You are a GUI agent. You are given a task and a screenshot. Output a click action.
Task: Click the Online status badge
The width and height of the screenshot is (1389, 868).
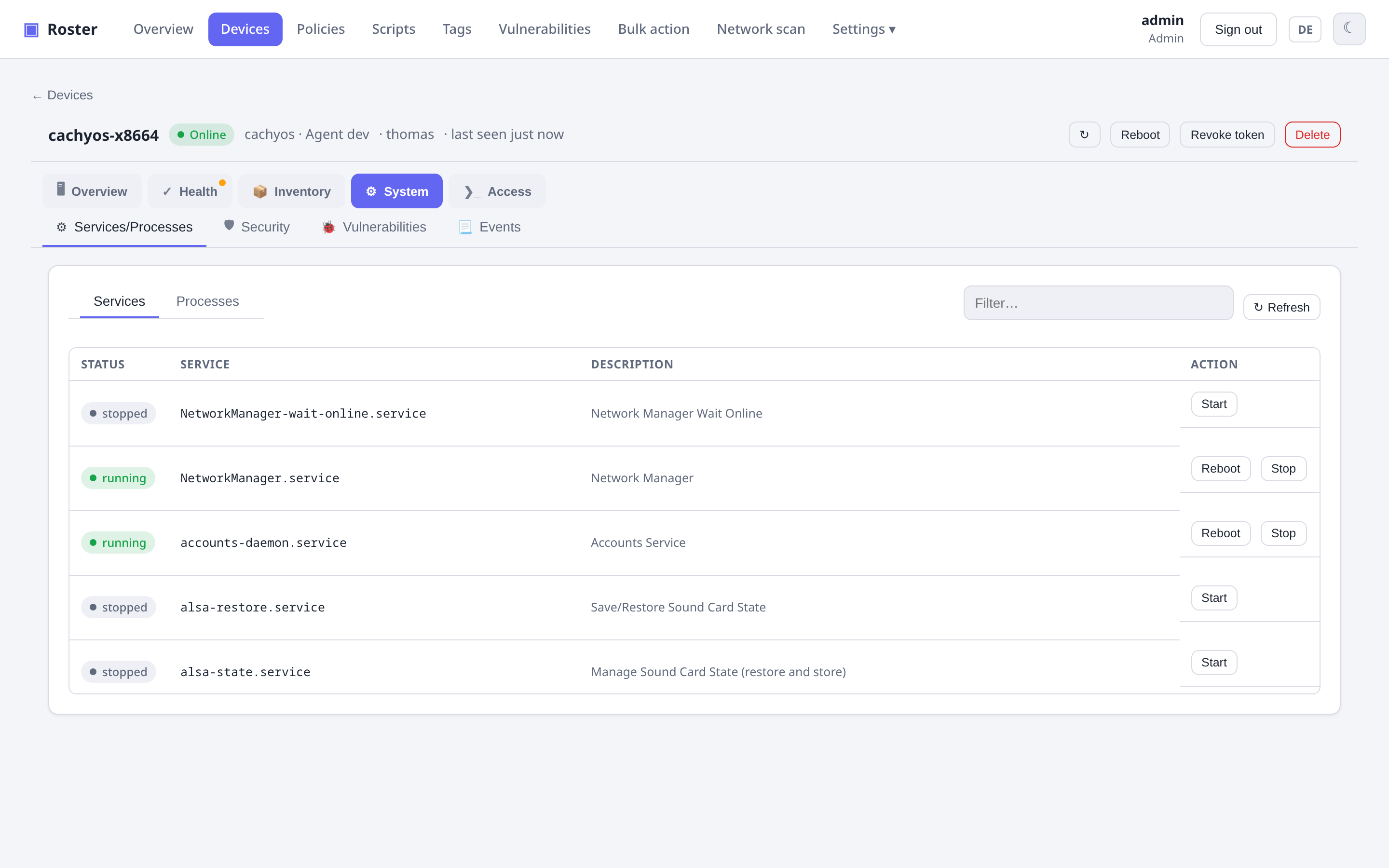202,135
